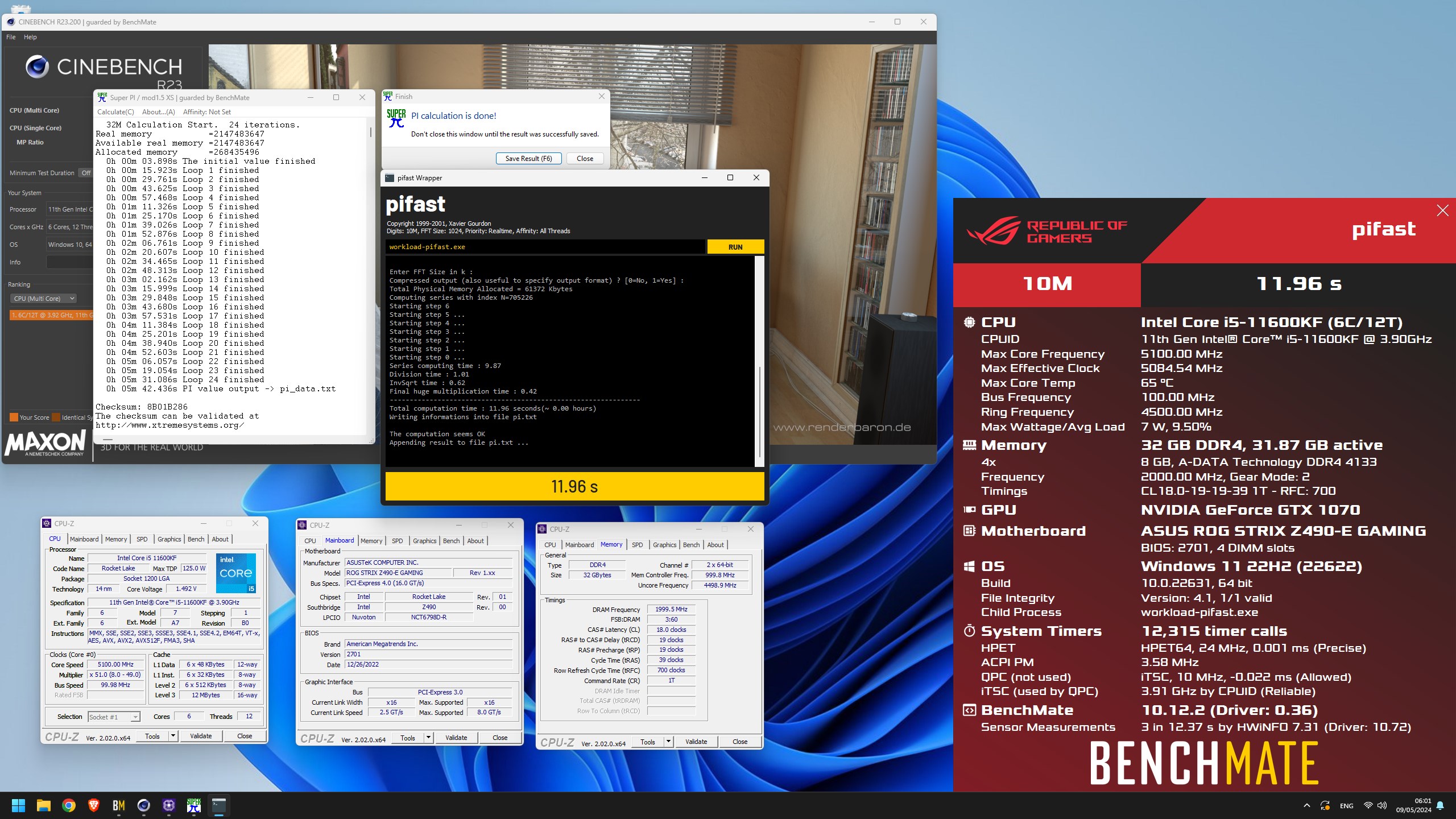The width and height of the screenshot is (1456, 819).
Task: Open taskbar clock showing 06:01
Action: [x=1413, y=805]
